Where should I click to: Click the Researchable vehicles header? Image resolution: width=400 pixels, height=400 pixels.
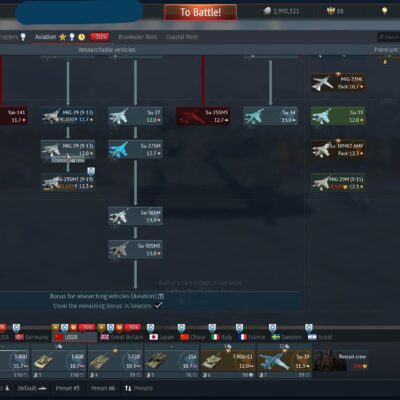(x=107, y=50)
